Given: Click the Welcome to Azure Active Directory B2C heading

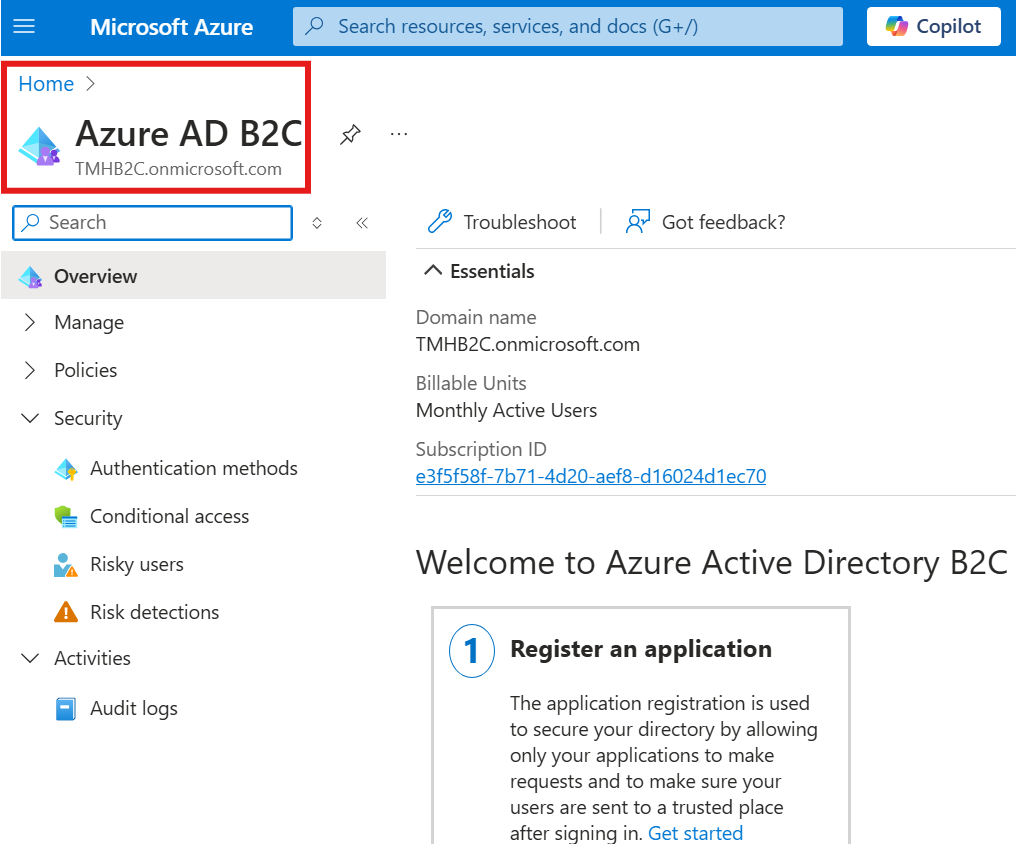Looking at the screenshot, I should (x=711, y=562).
